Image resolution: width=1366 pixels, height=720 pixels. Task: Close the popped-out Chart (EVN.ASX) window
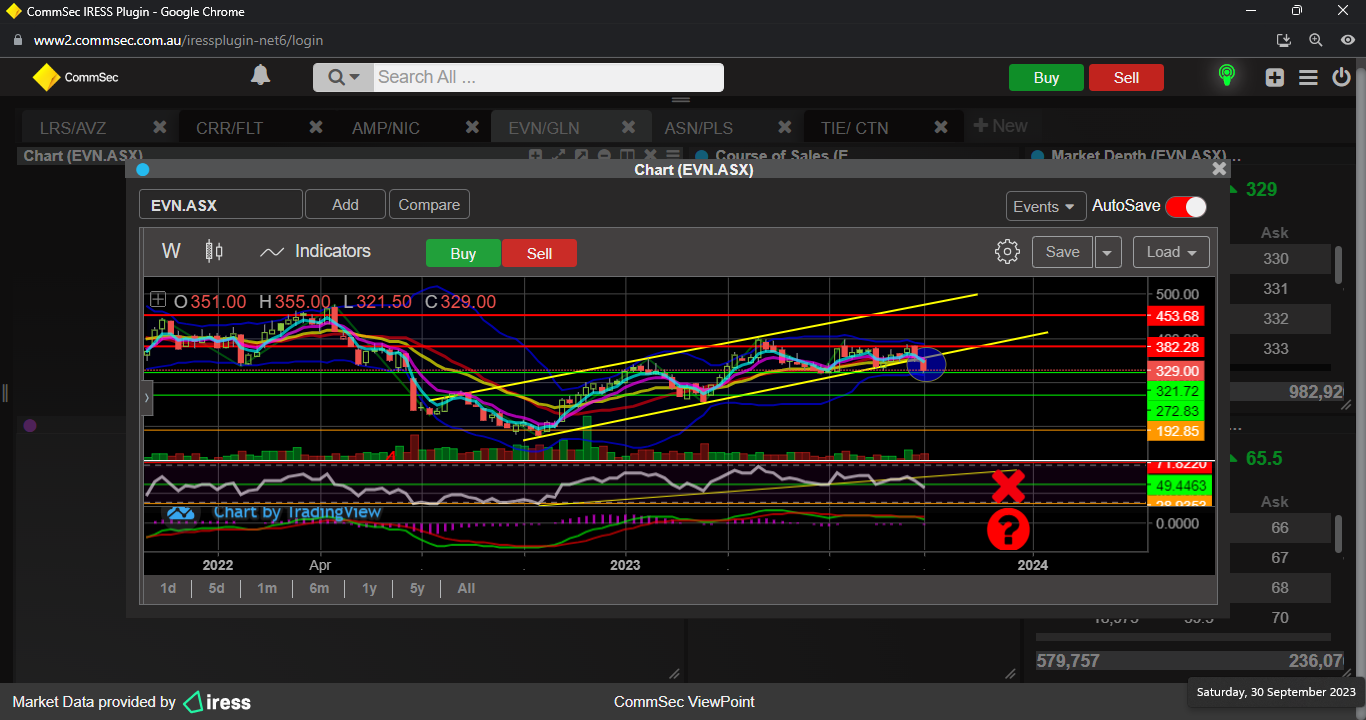[1219, 169]
